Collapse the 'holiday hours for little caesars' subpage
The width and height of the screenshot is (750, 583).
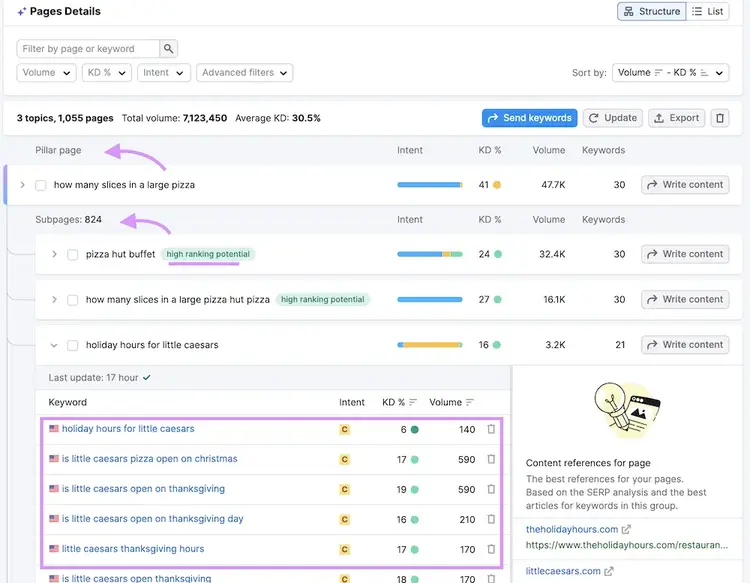[x=54, y=345]
